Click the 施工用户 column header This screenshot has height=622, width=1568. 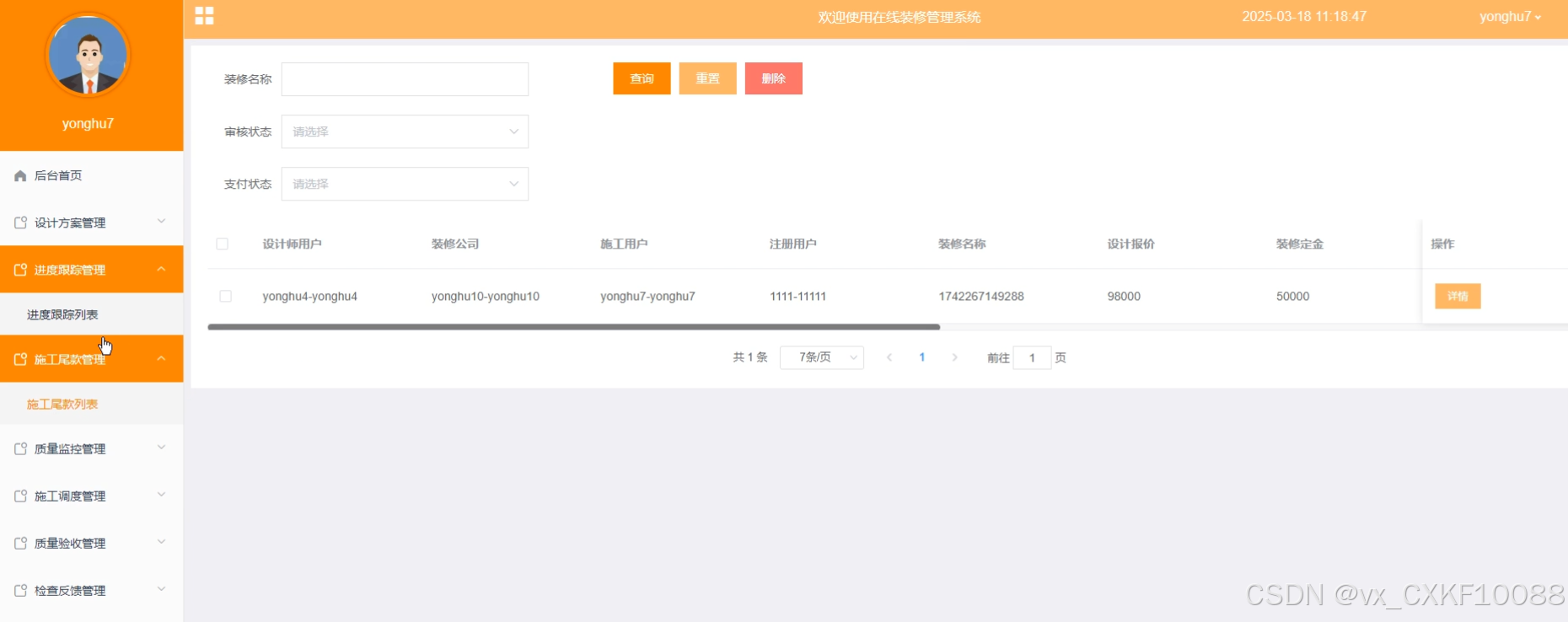[x=624, y=244]
